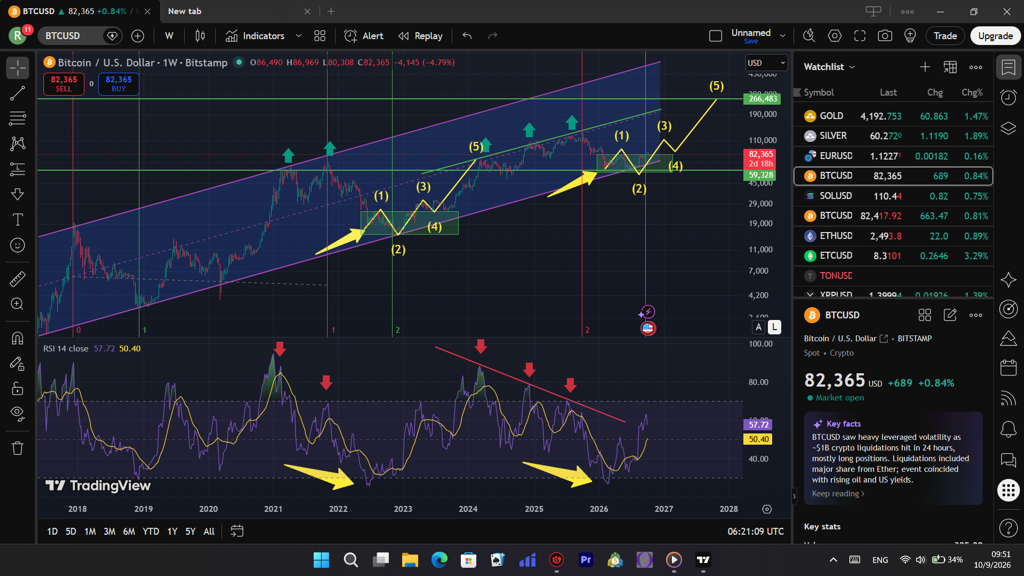Select the trend line drawing tool
Image resolution: width=1024 pixels, height=576 pixels.
click(x=18, y=93)
